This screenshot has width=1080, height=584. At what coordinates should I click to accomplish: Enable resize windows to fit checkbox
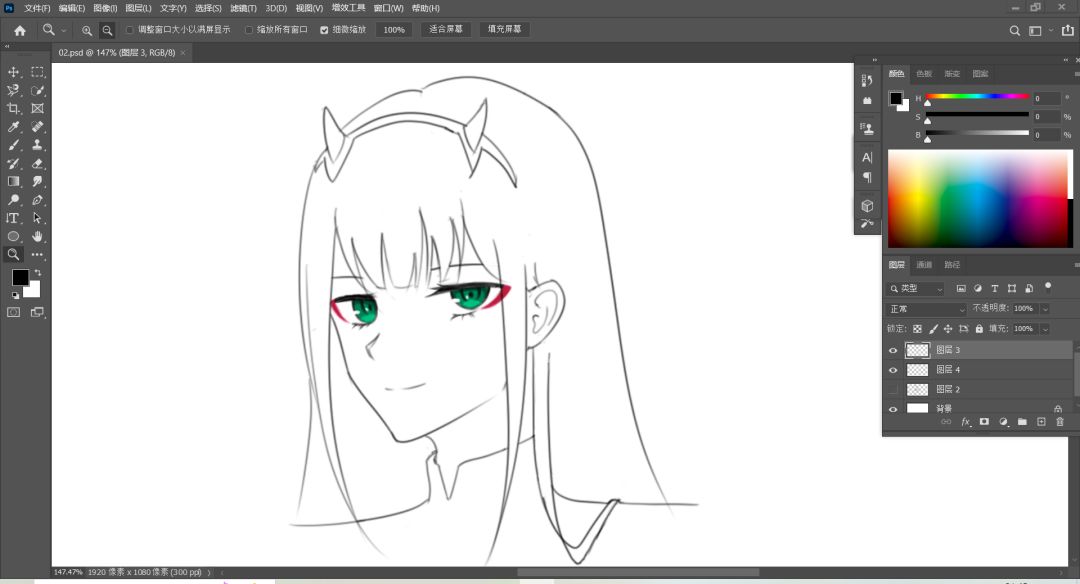(x=129, y=30)
